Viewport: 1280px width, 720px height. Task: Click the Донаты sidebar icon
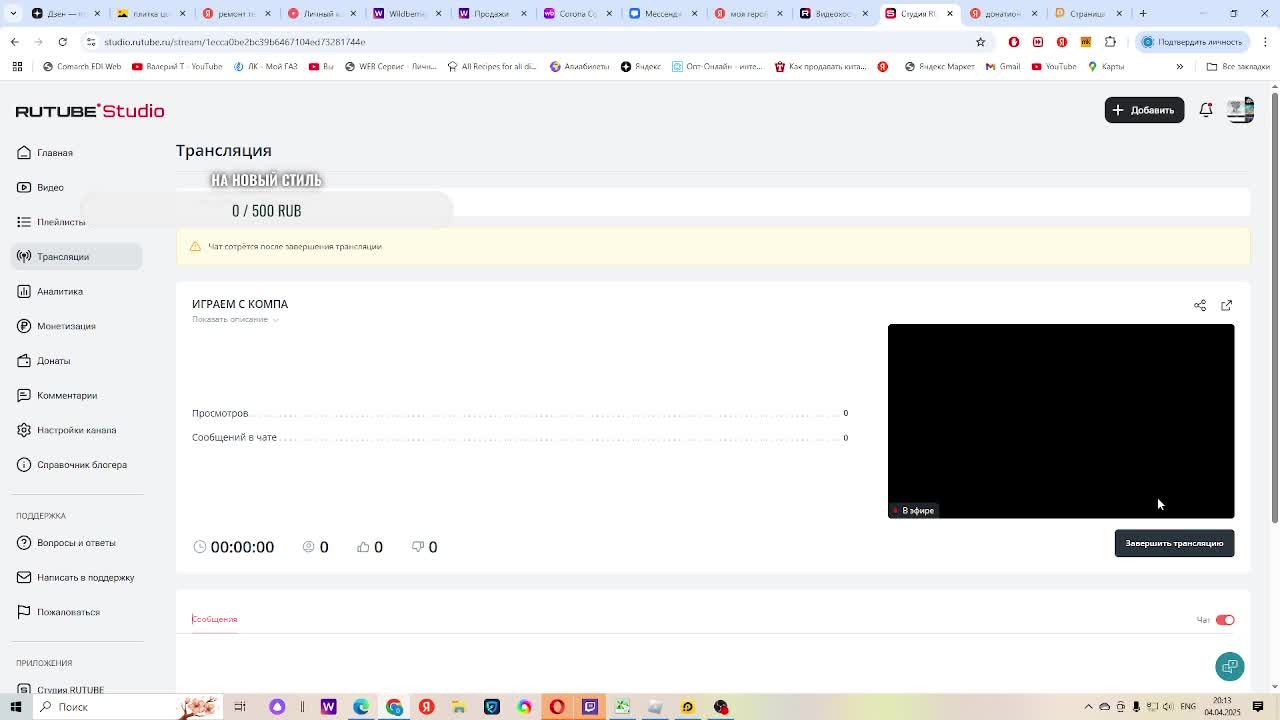pyautogui.click(x=24, y=361)
